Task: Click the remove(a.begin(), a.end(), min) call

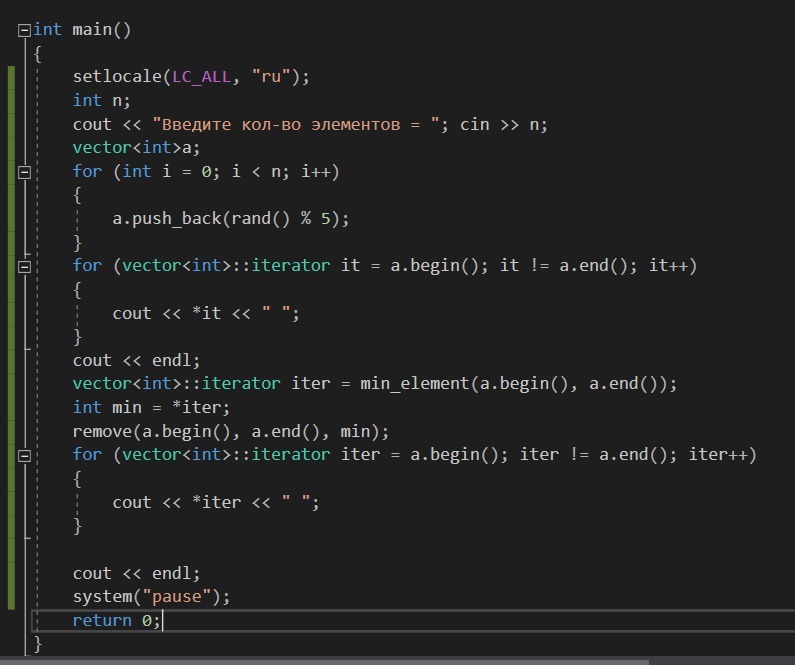Action: (x=230, y=431)
